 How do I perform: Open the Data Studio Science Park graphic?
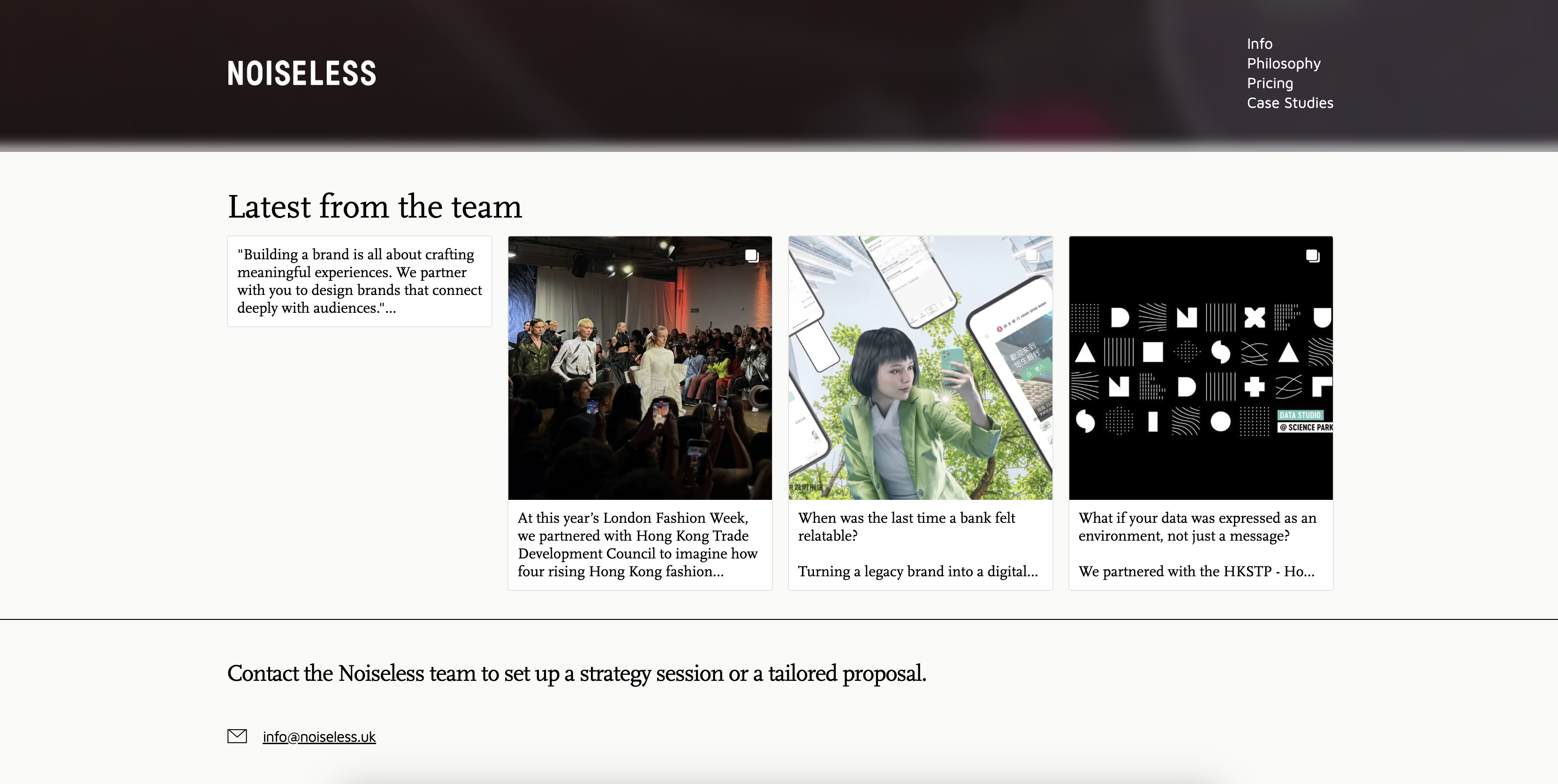pos(1200,369)
